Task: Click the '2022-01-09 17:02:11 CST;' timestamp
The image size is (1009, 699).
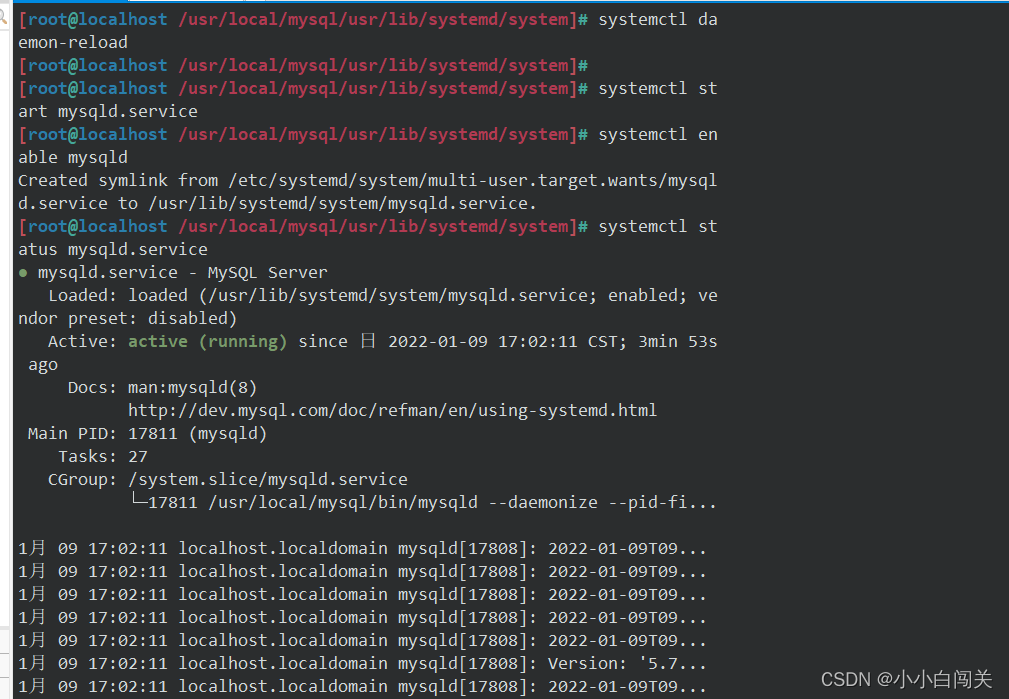Action: tap(507, 342)
